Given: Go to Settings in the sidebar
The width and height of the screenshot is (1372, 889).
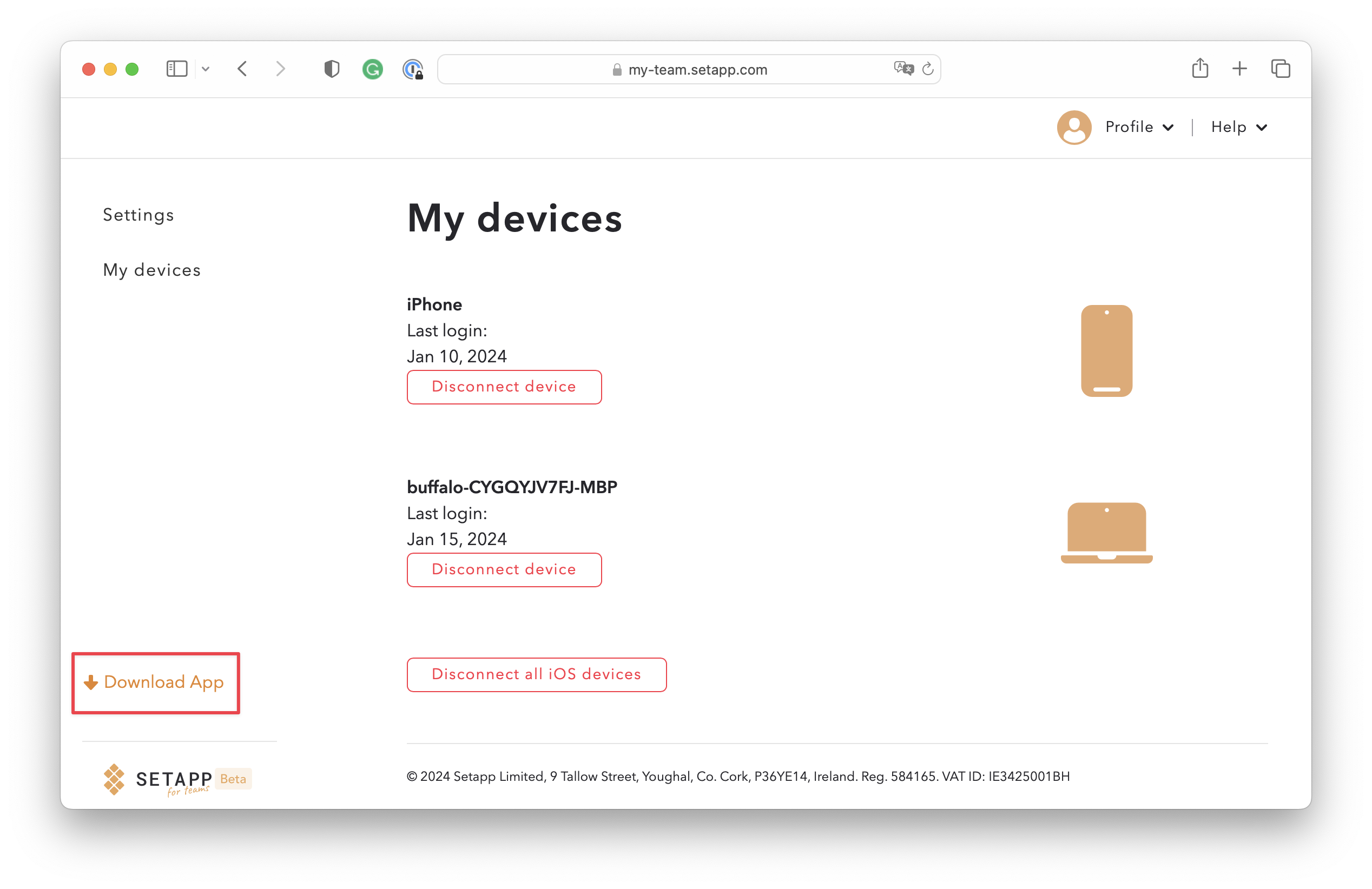Looking at the screenshot, I should (138, 215).
